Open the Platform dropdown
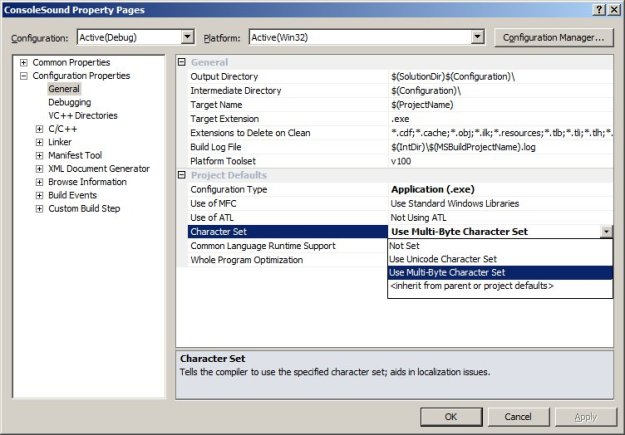Viewport: 625px width, 435px height. [477, 37]
